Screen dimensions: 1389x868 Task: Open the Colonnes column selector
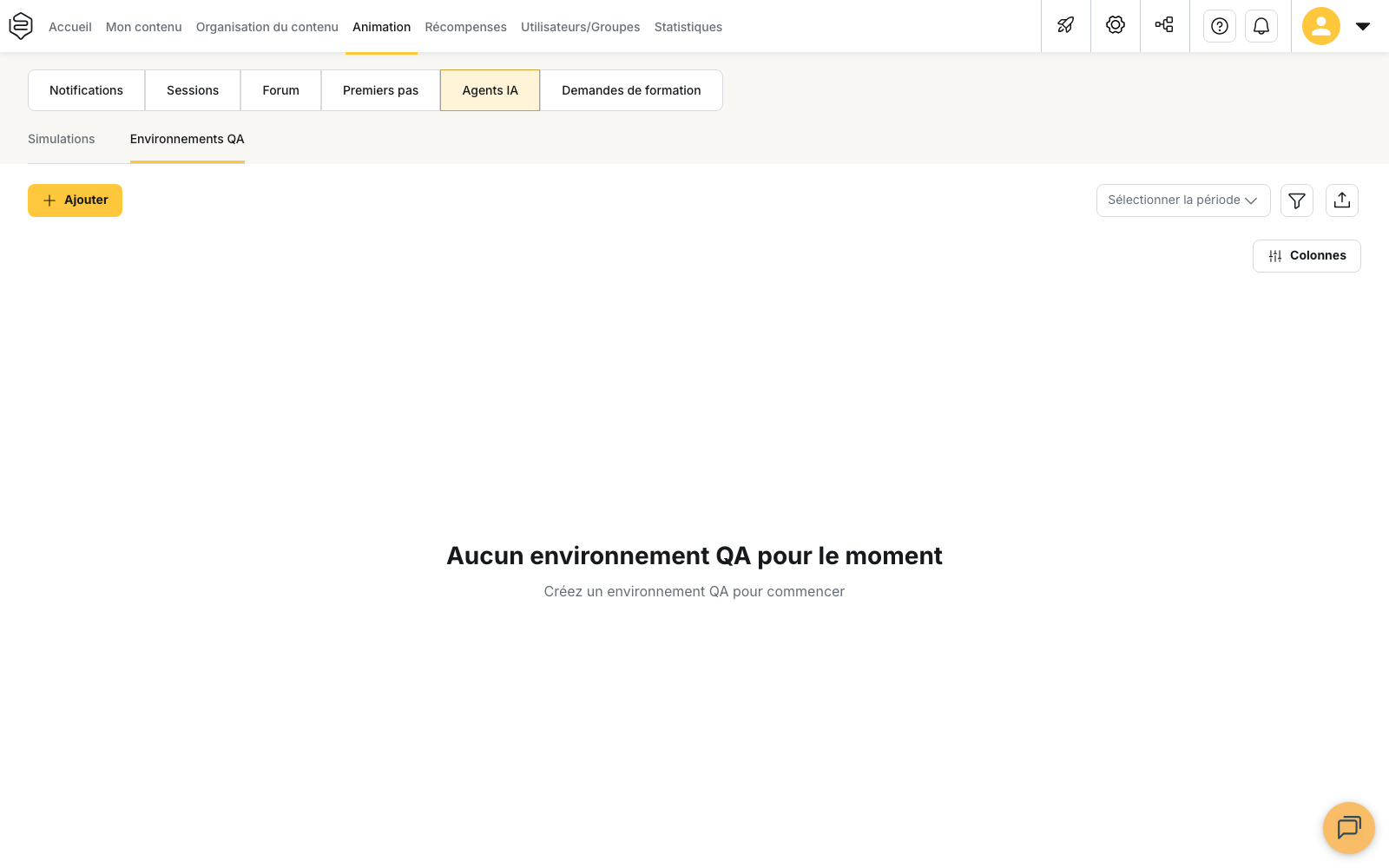1307,256
